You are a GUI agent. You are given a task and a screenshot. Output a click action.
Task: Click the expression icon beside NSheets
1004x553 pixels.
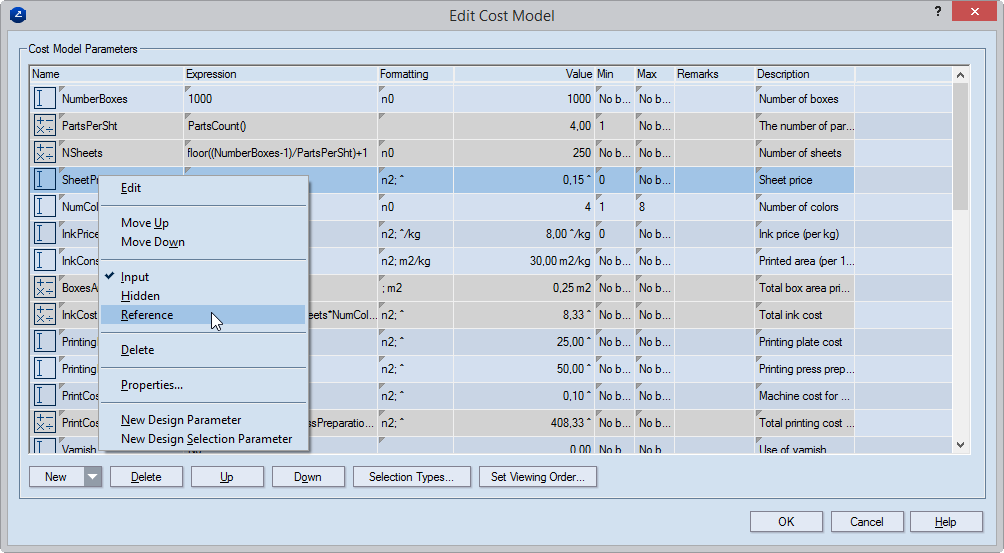tap(45, 153)
